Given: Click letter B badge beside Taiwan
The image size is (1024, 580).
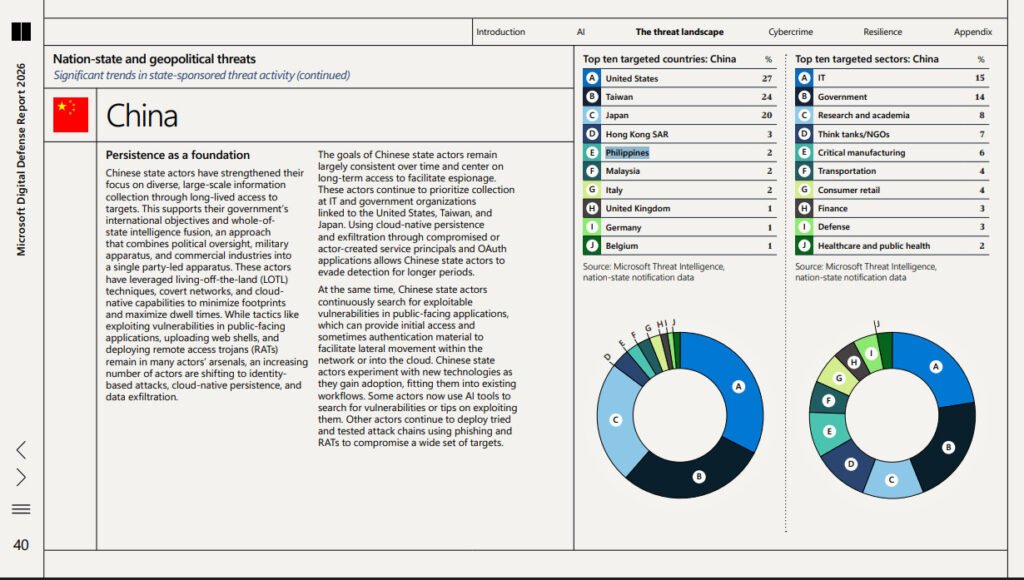Looking at the screenshot, I should (x=592, y=97).
